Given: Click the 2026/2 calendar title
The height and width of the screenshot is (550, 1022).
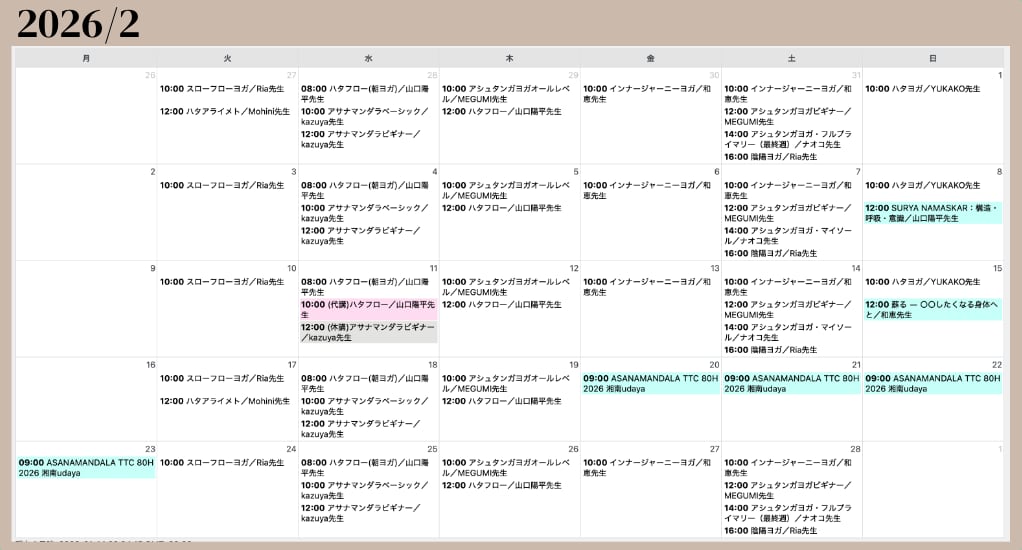Looking at the screenshot, I should [x=78, y=24].
